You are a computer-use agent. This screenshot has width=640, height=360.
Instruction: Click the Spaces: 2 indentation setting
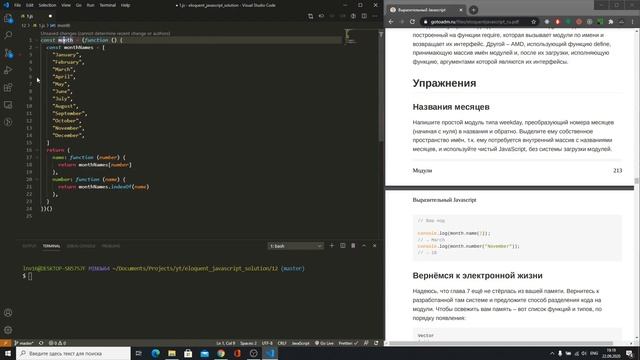[x=248, y=343]
